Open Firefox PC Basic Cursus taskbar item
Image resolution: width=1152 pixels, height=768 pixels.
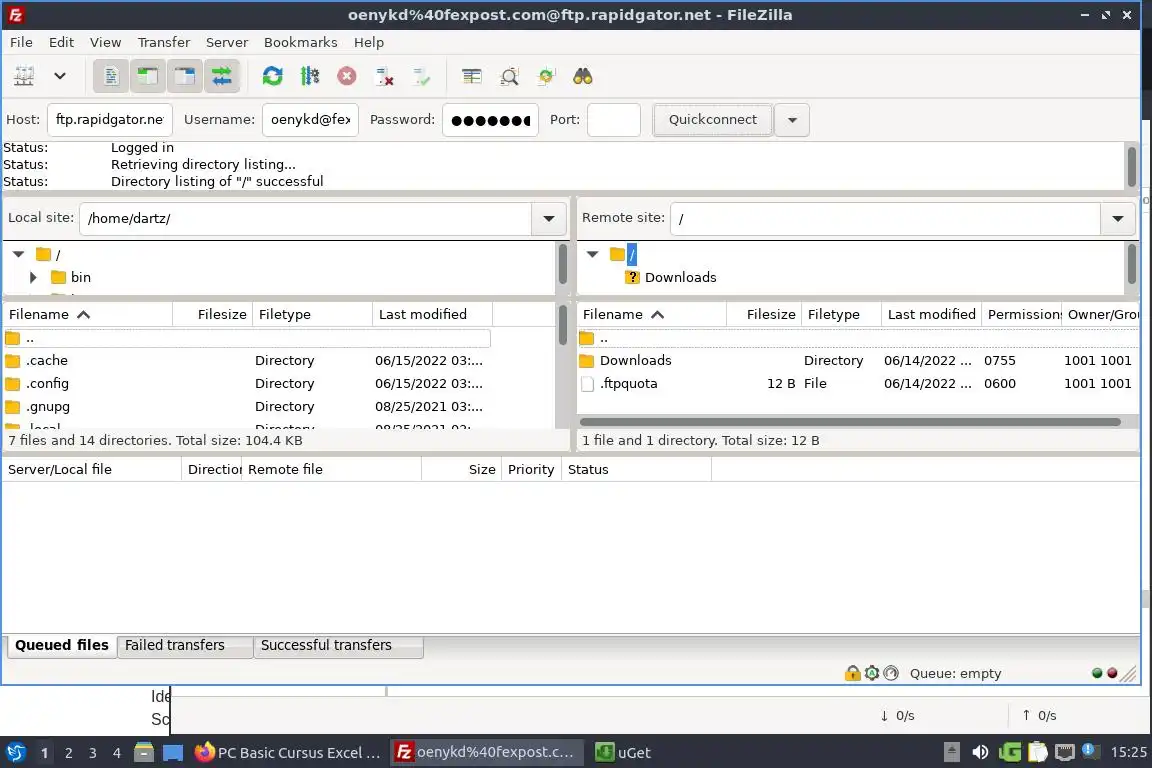288,752
